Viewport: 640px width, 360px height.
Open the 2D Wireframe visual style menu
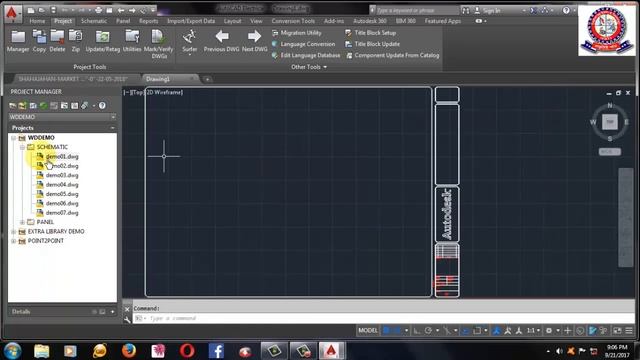[x=165, y=92]
